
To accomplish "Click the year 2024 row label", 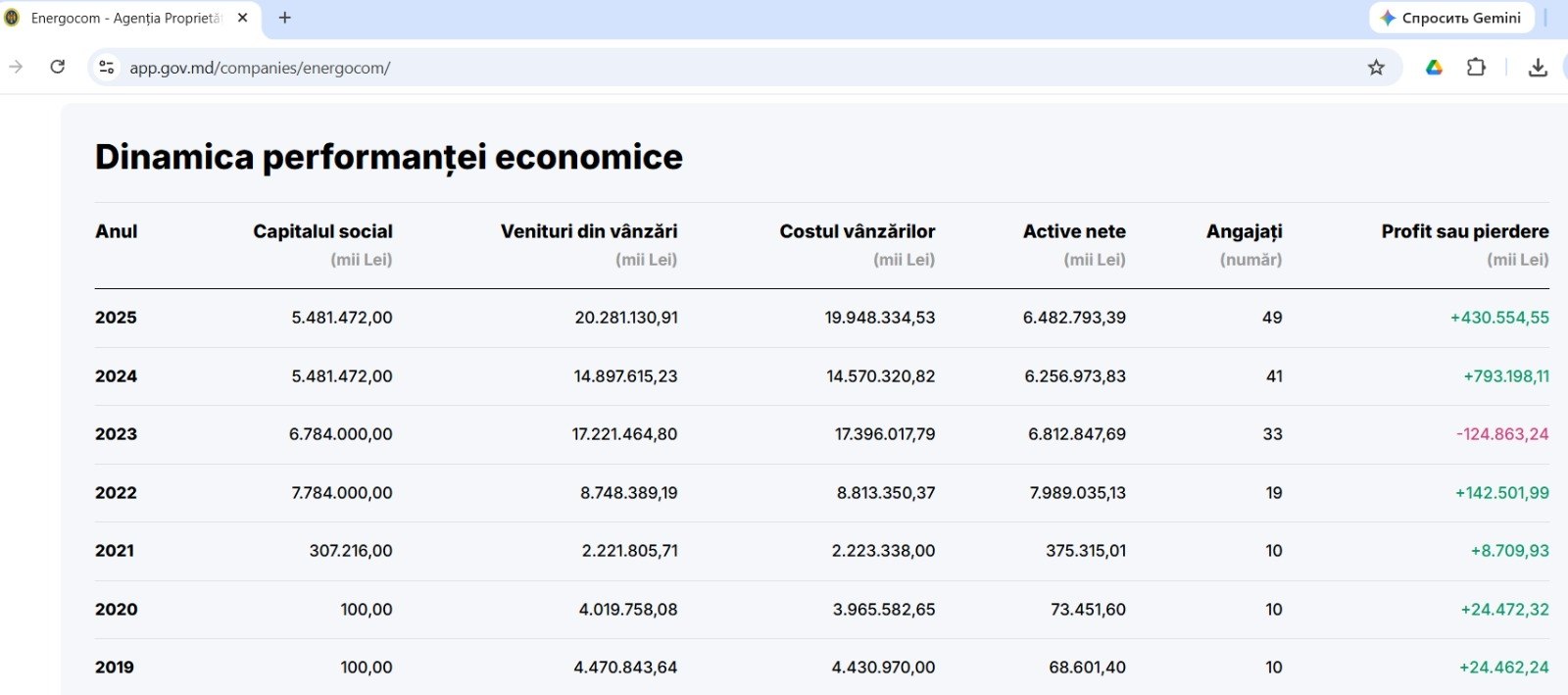I will (x=116, y=376).
